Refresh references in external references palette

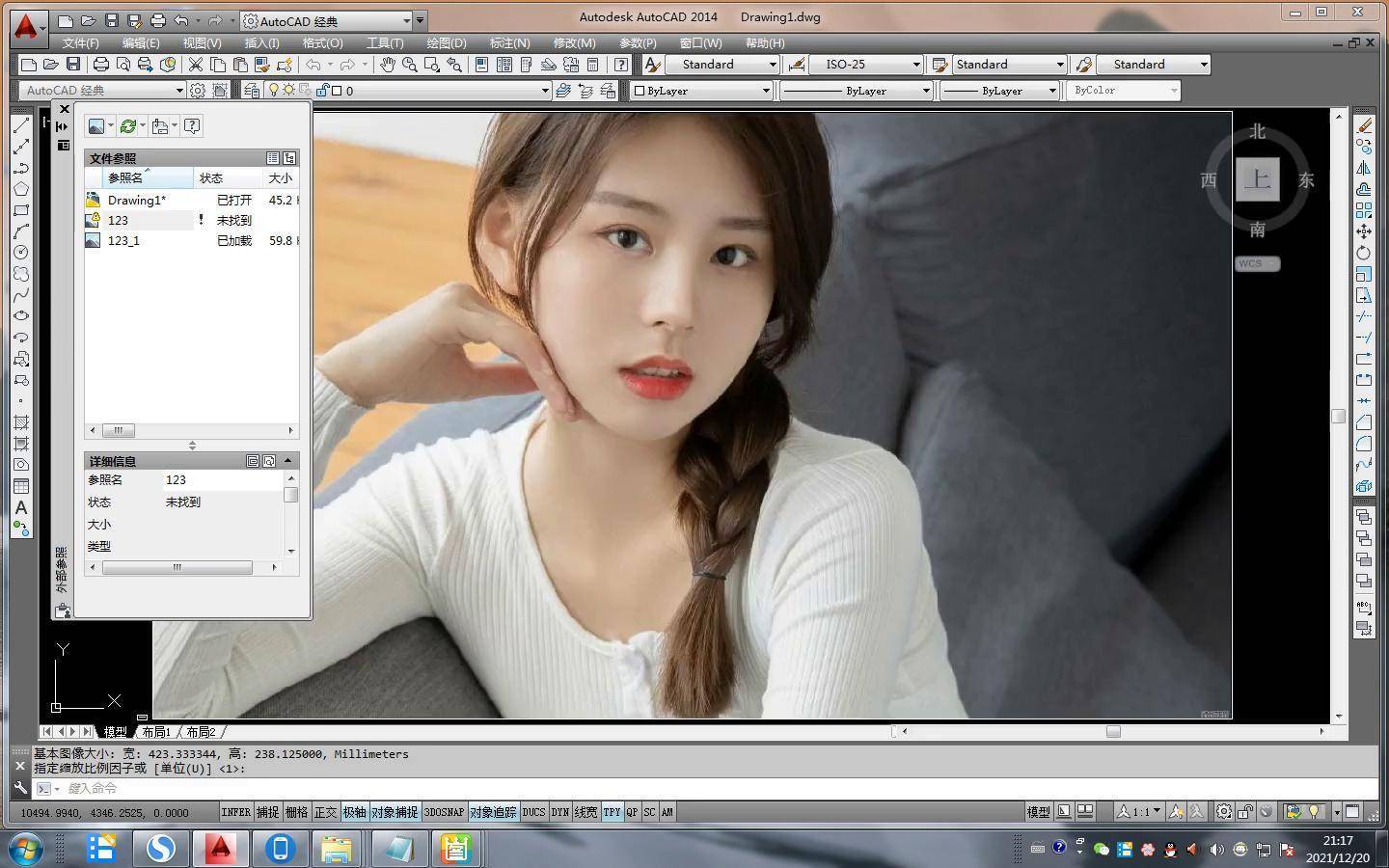tap(127, 126)
